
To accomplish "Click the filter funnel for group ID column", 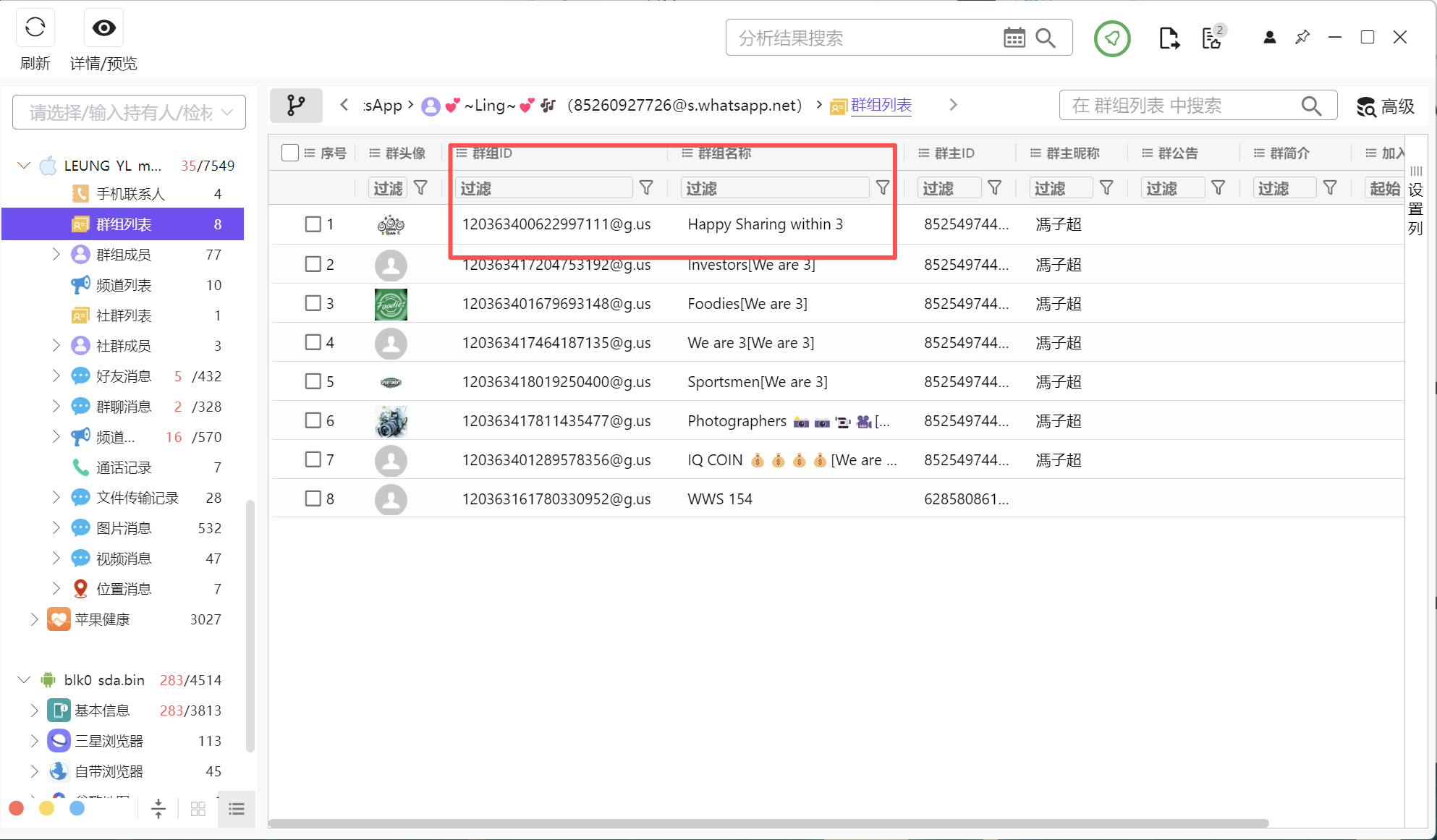I will (646, 188).
